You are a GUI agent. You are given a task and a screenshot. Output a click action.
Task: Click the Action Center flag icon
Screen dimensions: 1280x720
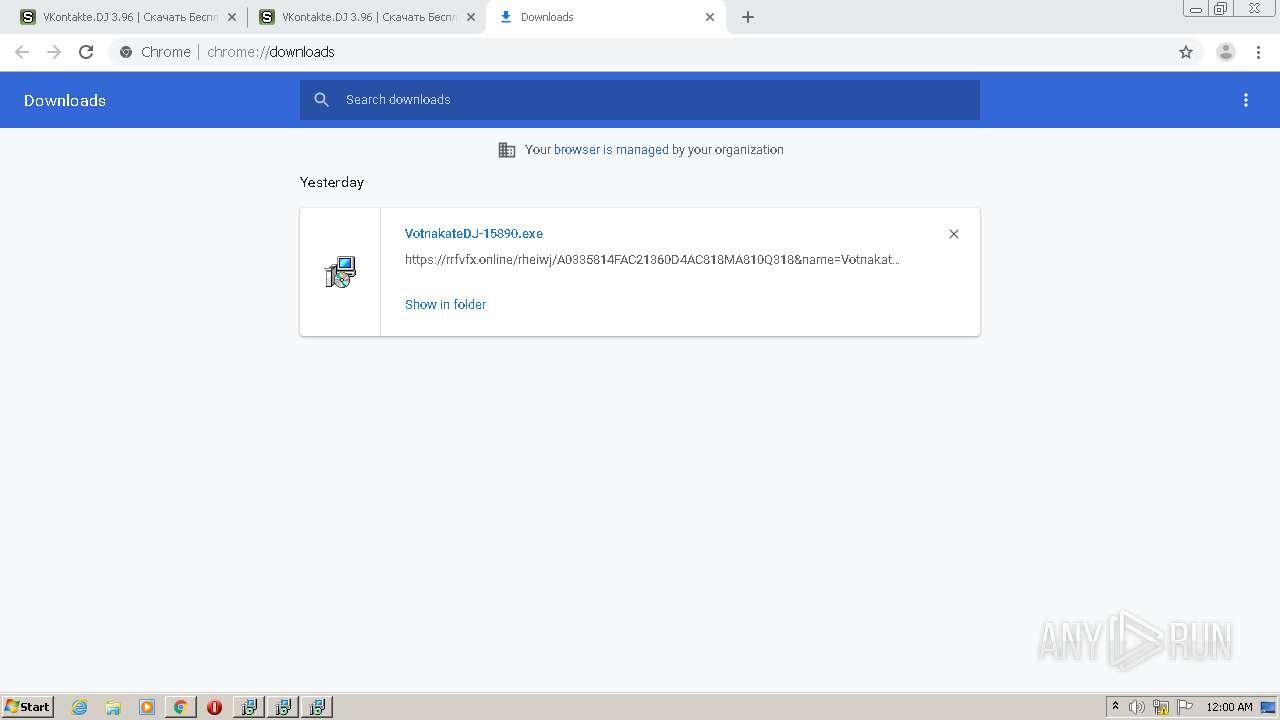click(1185, 707)
